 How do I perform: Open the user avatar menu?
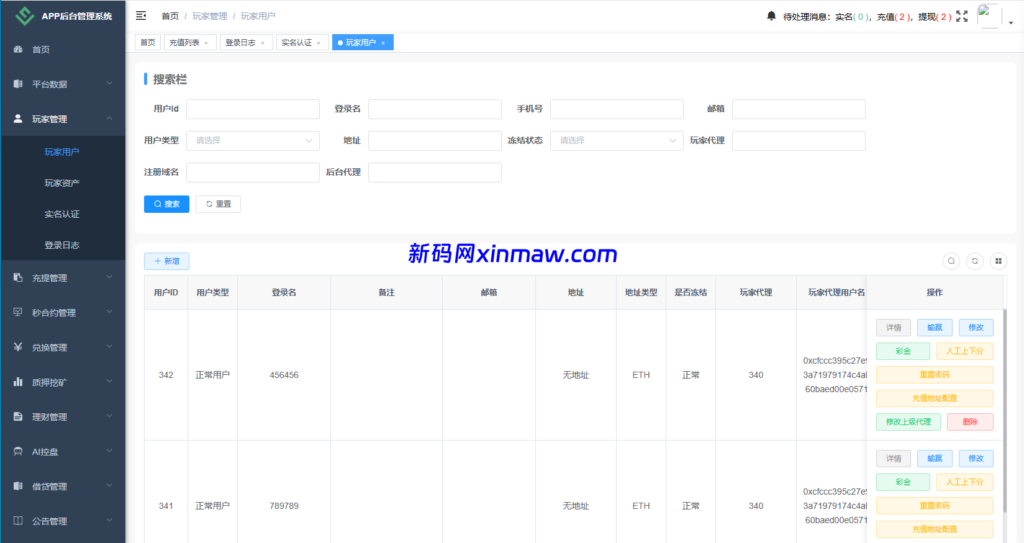point(988,16)
